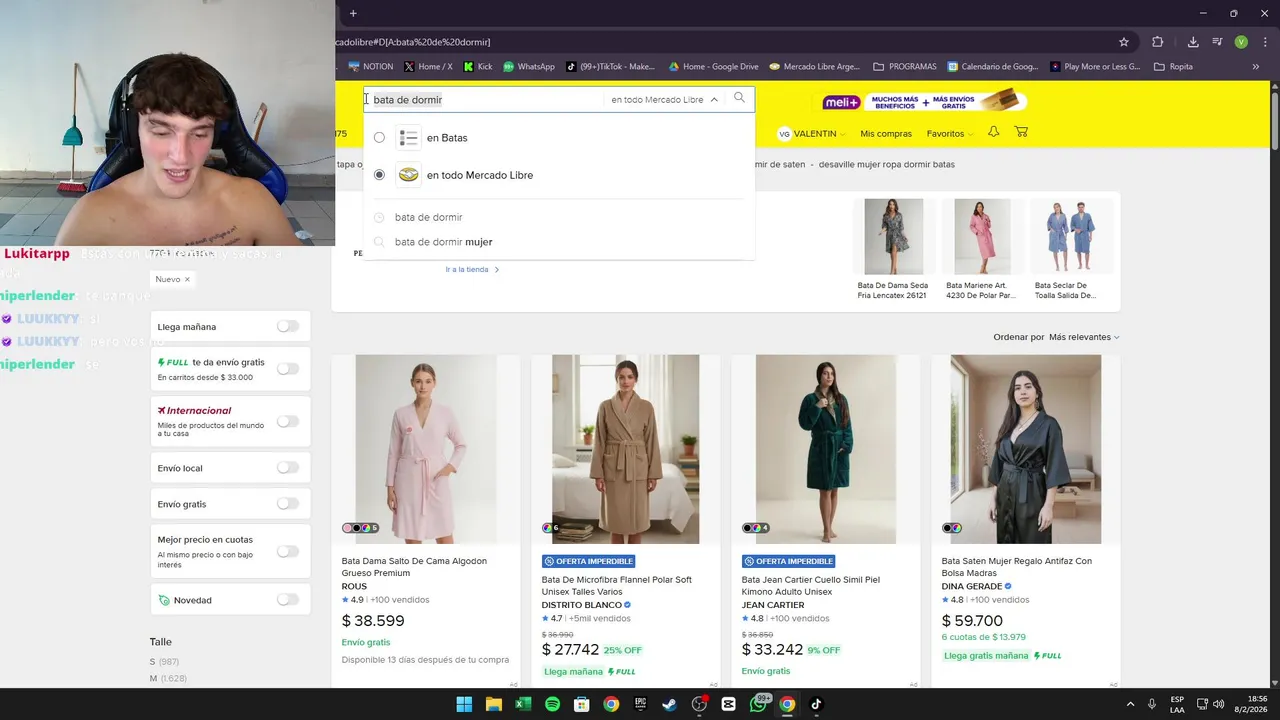Show more bookmarks via the overflow chevron
This screenshot has height=720, width=1280.
click(1255, 67)
